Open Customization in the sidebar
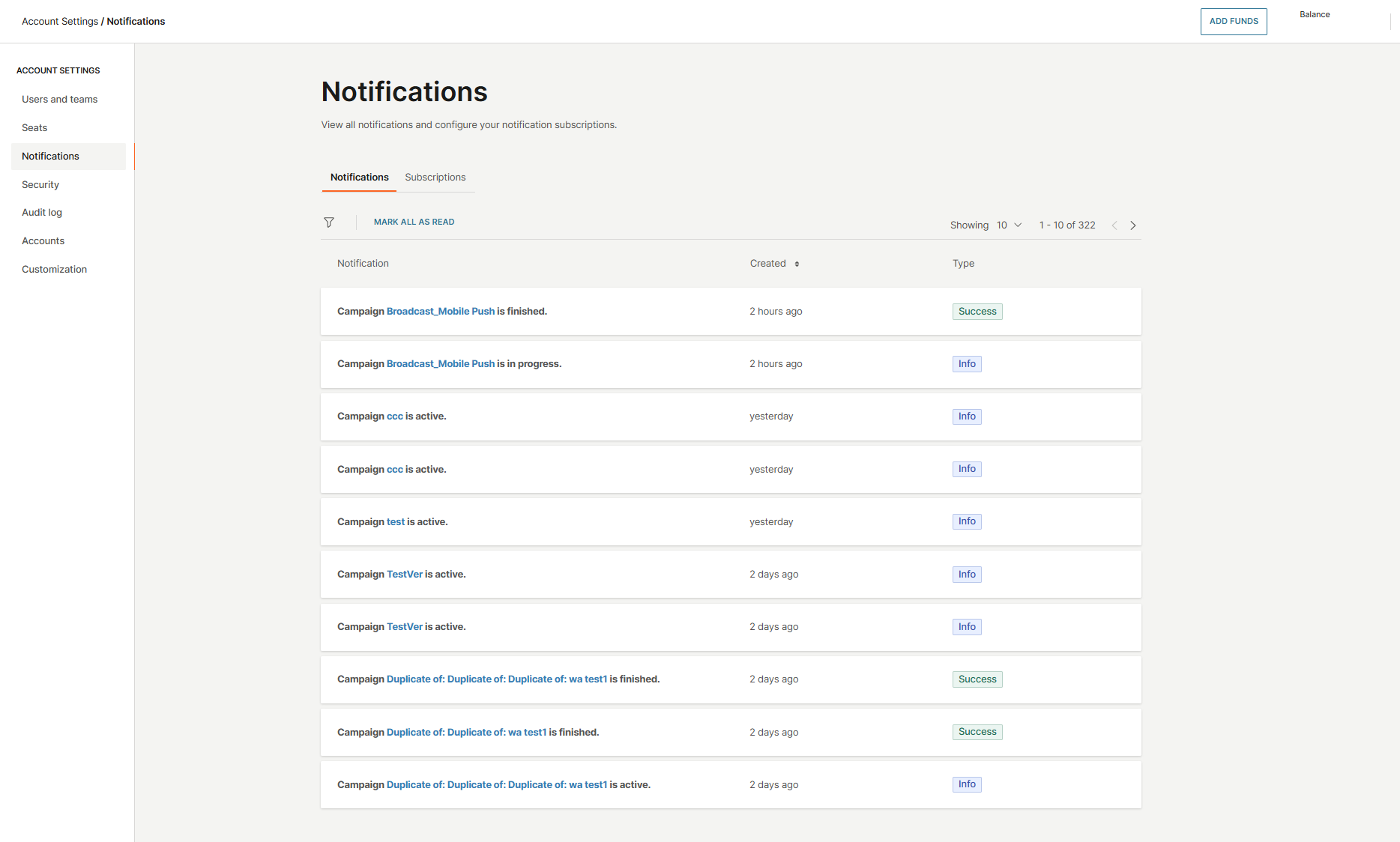 tap(54, 270)
